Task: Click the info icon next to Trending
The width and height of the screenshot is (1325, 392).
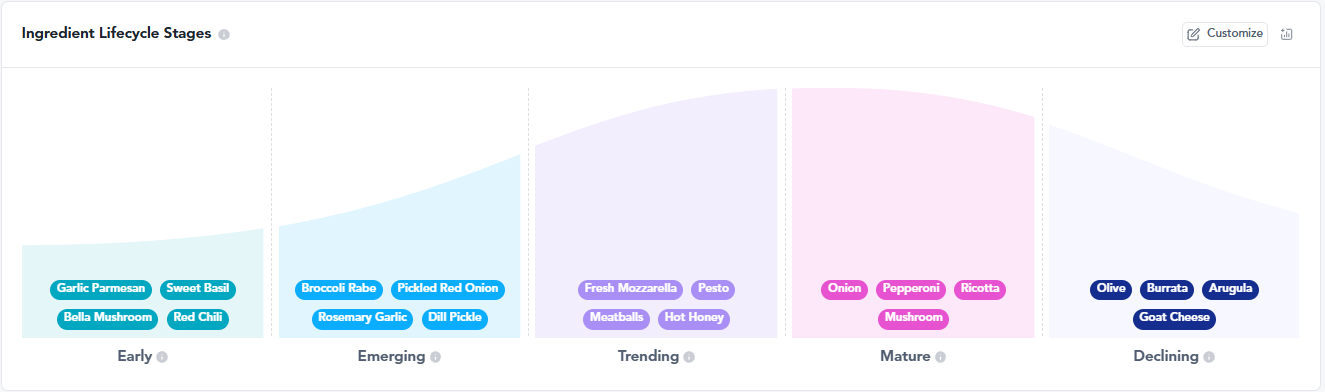Action: pos(689,357)
